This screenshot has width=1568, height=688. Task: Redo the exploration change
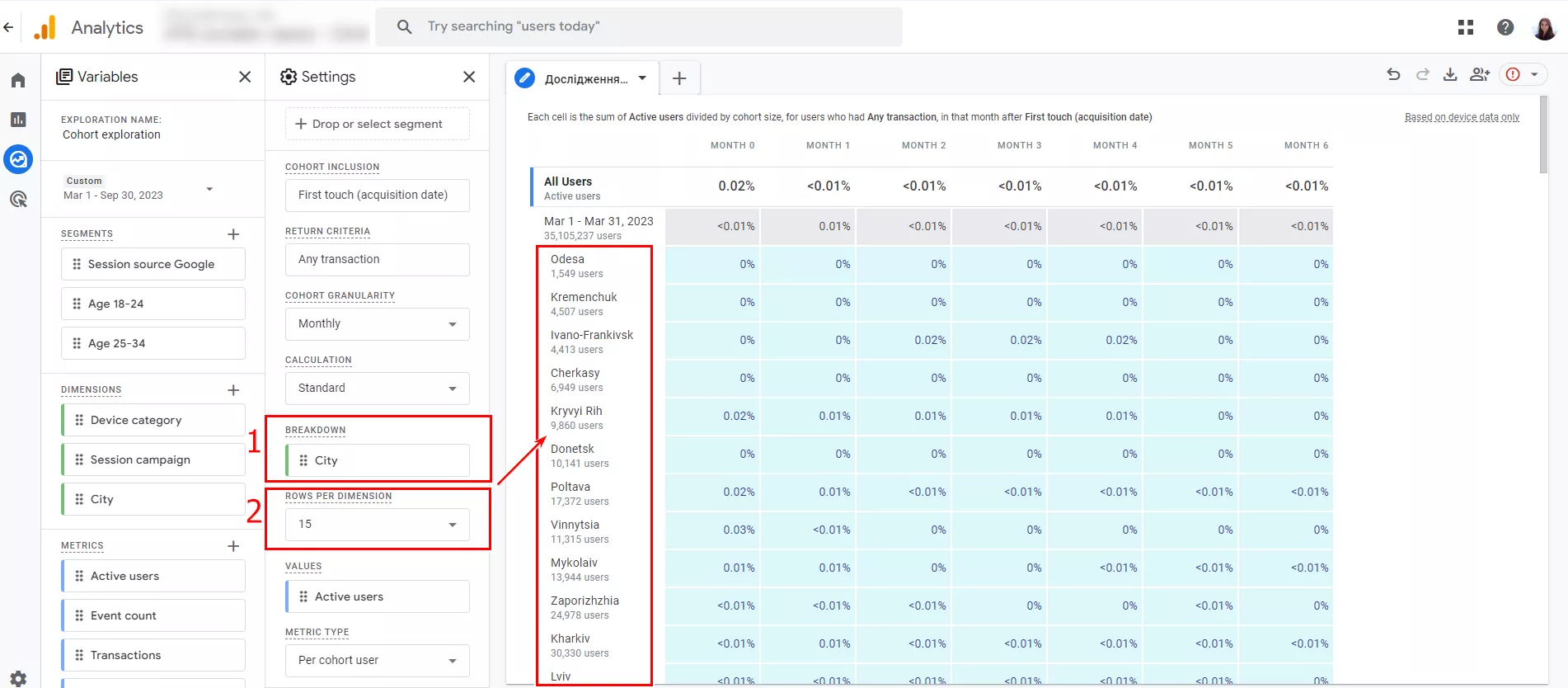[1422, 74]
